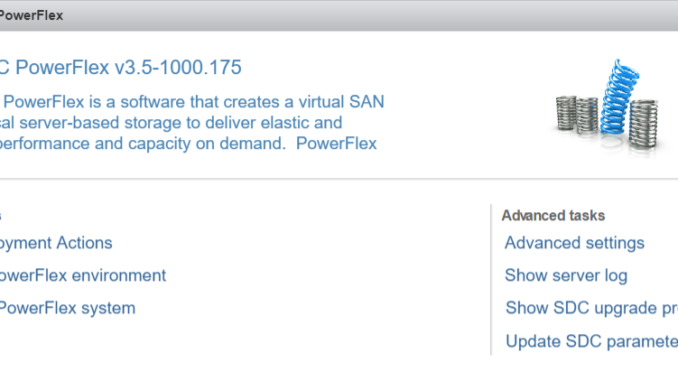
Task: Open the Advanced settings link
Action: pos(574,243)
